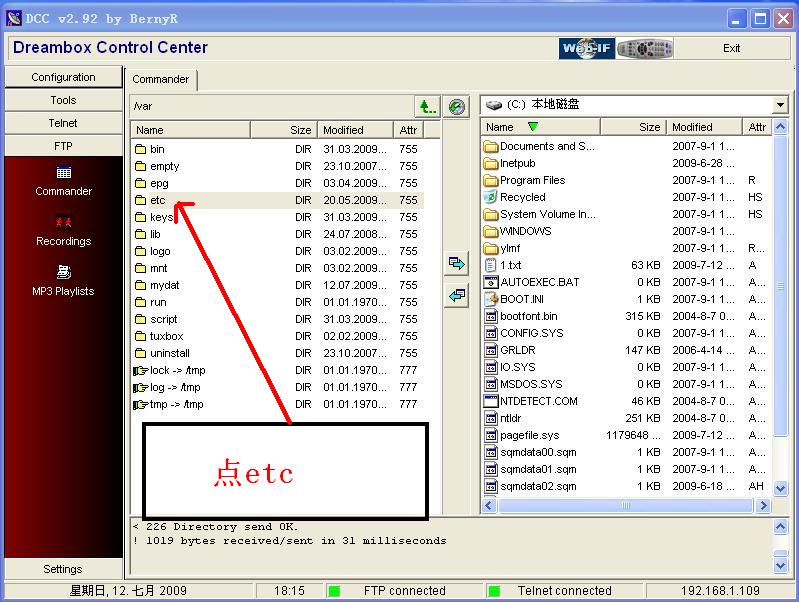Select the lock -> /tmp symlink icon

pos(141,370)
